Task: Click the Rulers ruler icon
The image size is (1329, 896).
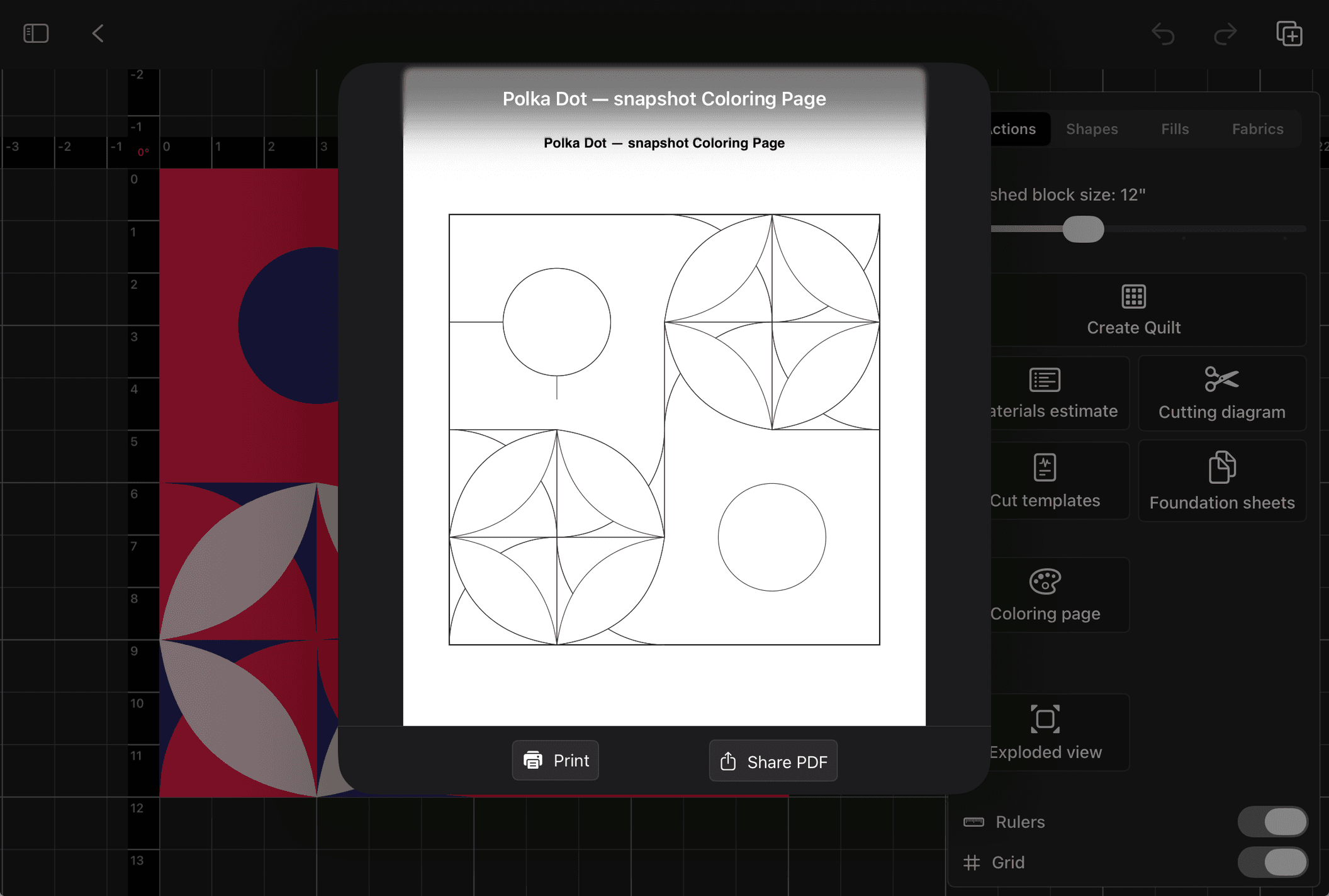Action: 973,822
